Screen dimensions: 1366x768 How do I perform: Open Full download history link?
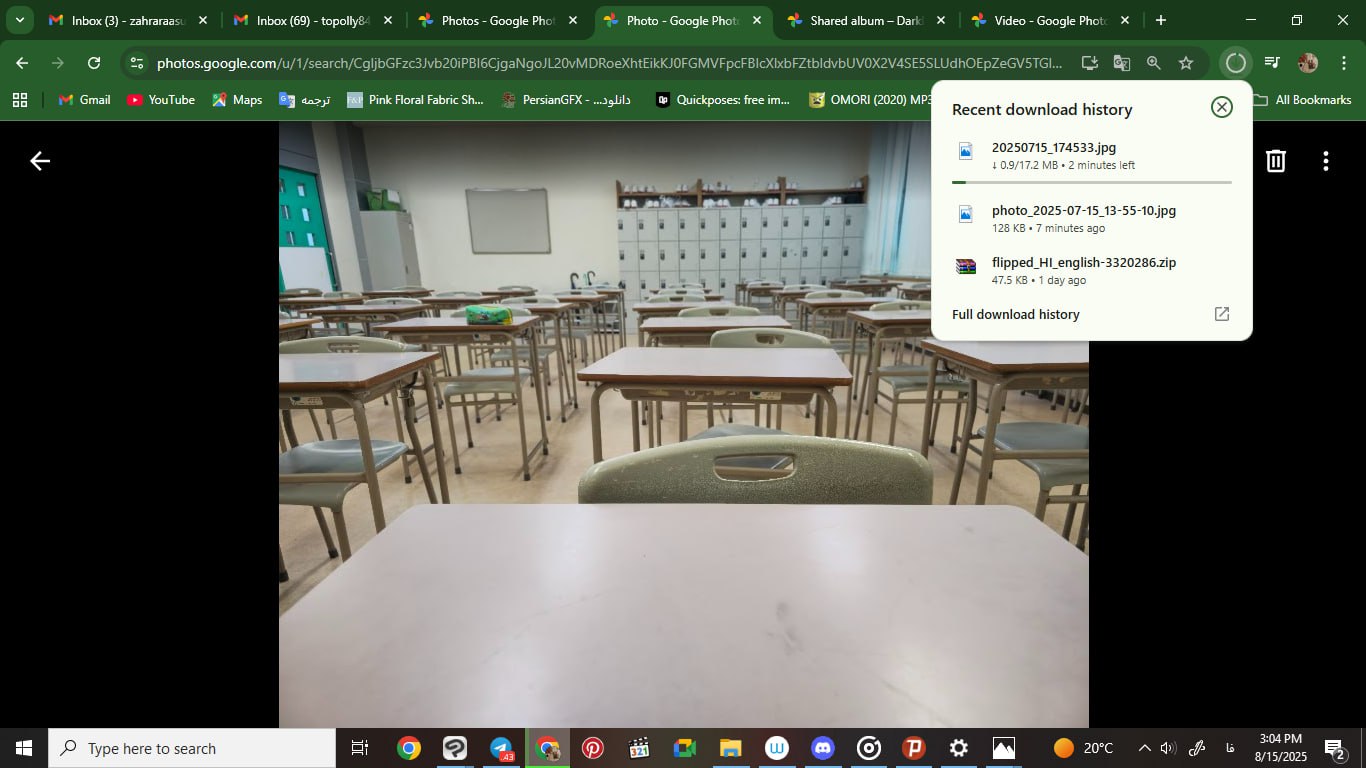1015,314
